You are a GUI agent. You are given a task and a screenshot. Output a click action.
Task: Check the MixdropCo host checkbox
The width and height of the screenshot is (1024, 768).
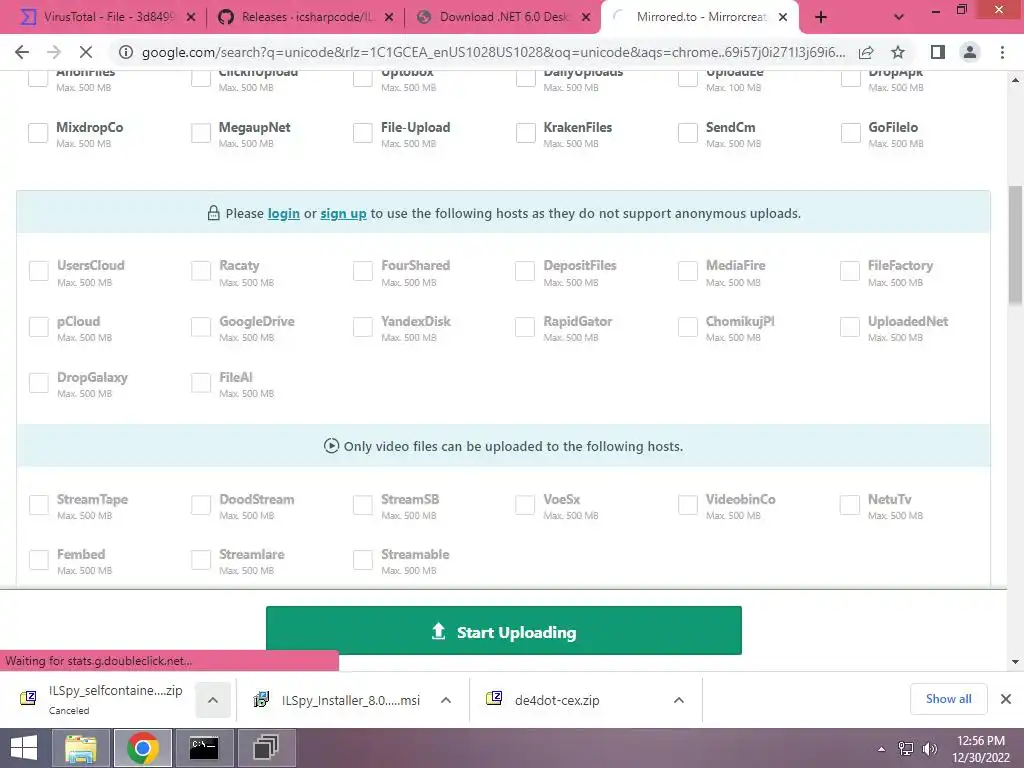pos(38,133)
